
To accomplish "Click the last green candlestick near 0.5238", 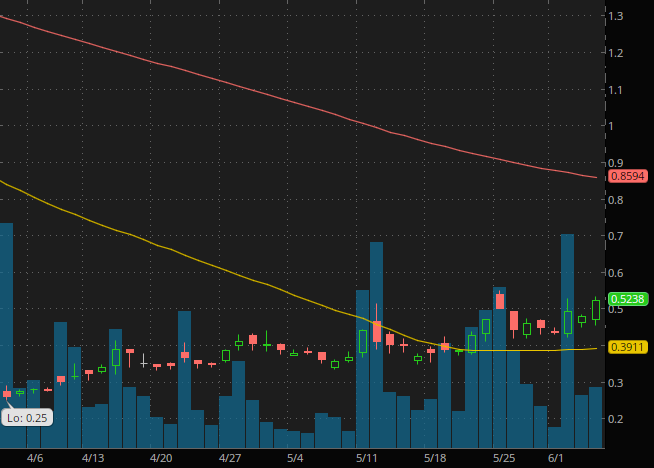I will click(596, 310).
